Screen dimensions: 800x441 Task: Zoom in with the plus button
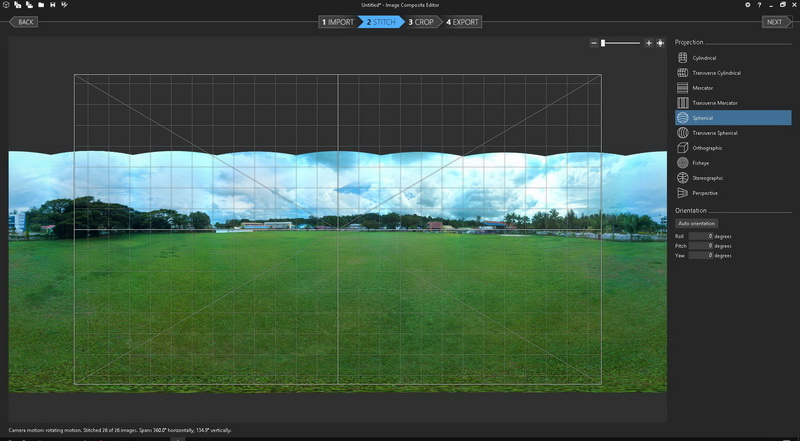tap(649, 43)
